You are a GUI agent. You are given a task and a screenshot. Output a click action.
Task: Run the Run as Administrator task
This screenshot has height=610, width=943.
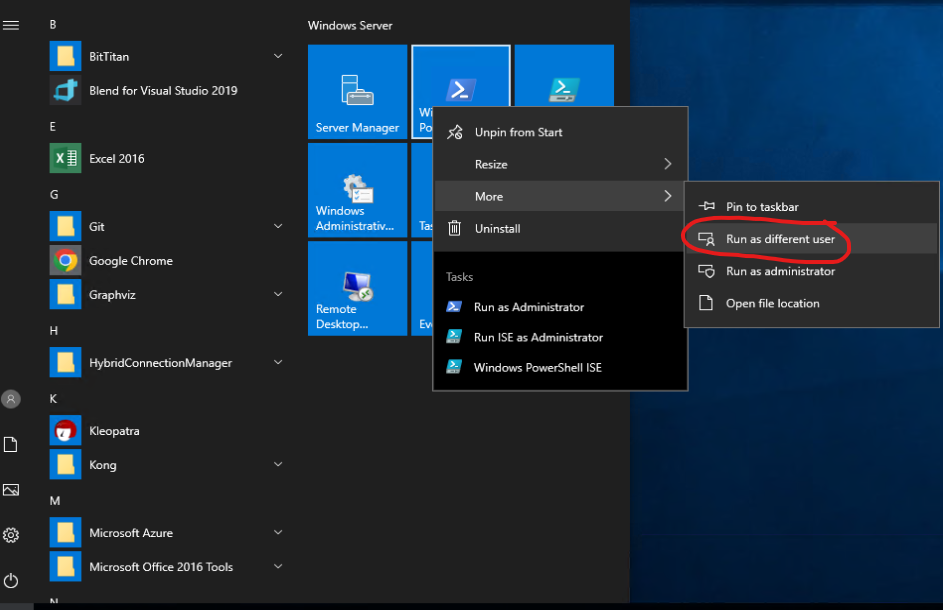(x=561, y=307)
